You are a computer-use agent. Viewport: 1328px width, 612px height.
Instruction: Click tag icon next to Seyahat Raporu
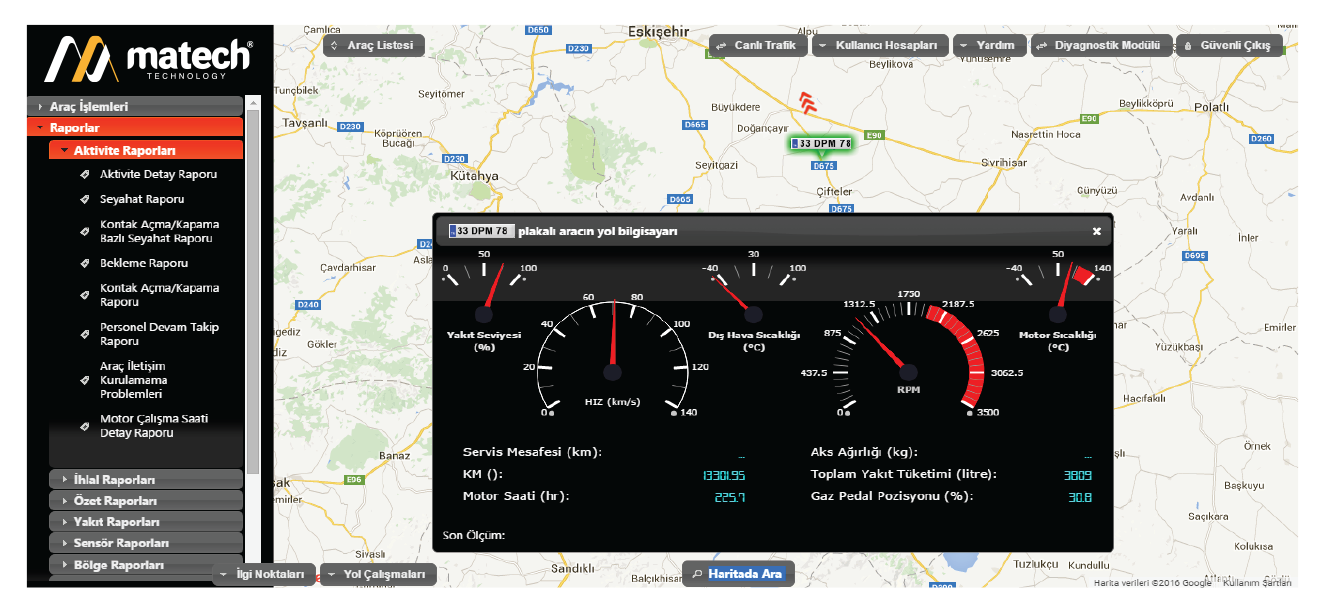pyautogui.click(x=86, y=199)
